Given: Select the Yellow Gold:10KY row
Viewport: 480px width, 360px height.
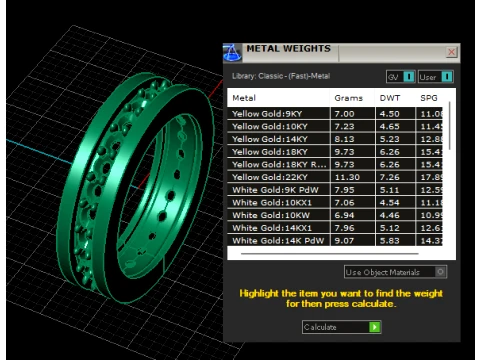Looking at the screenshot, I should (x=335, y=126).
